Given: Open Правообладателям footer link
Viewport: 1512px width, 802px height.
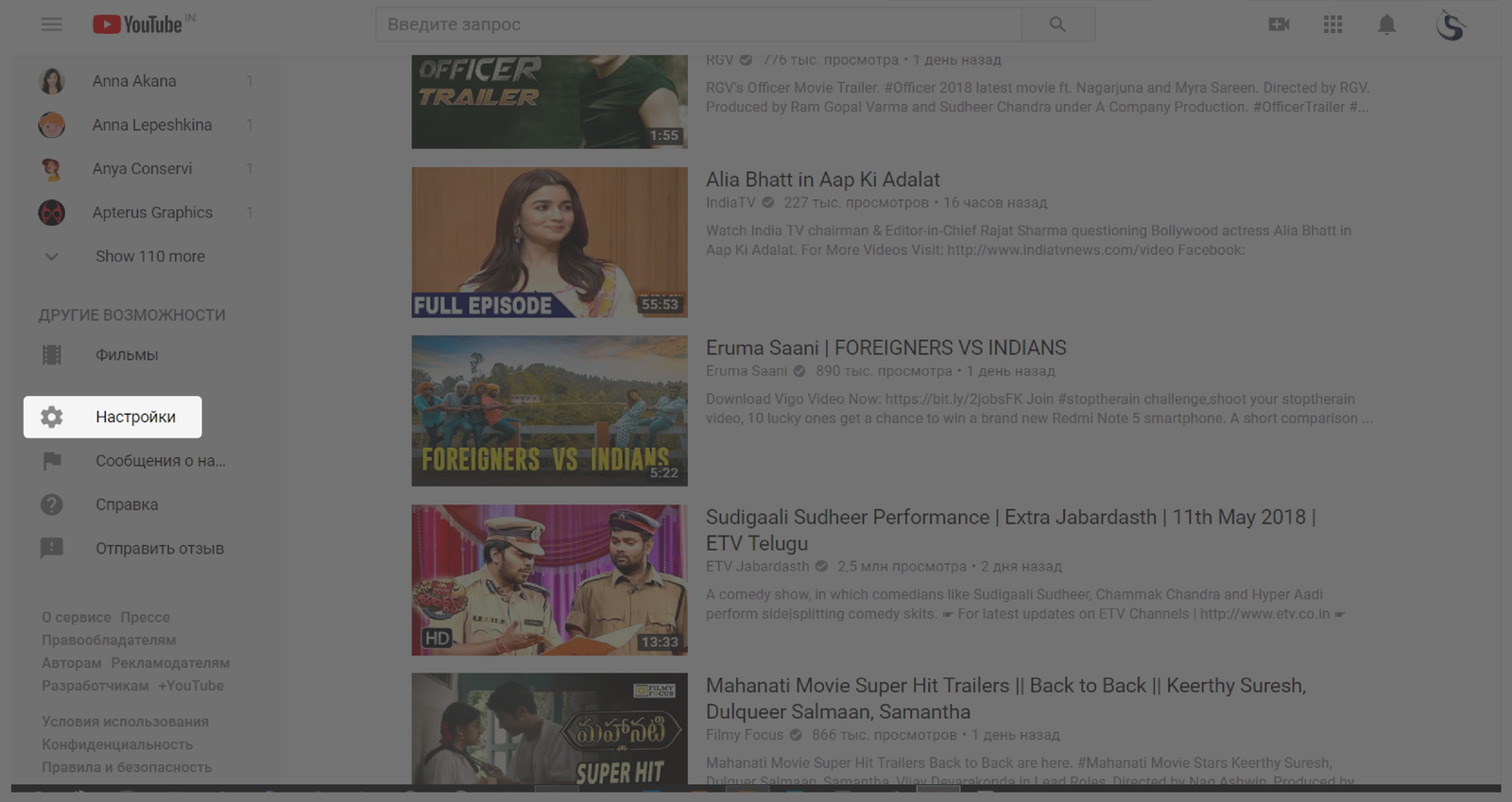Looking at the screenshot, I should click(x=109, y=640).
